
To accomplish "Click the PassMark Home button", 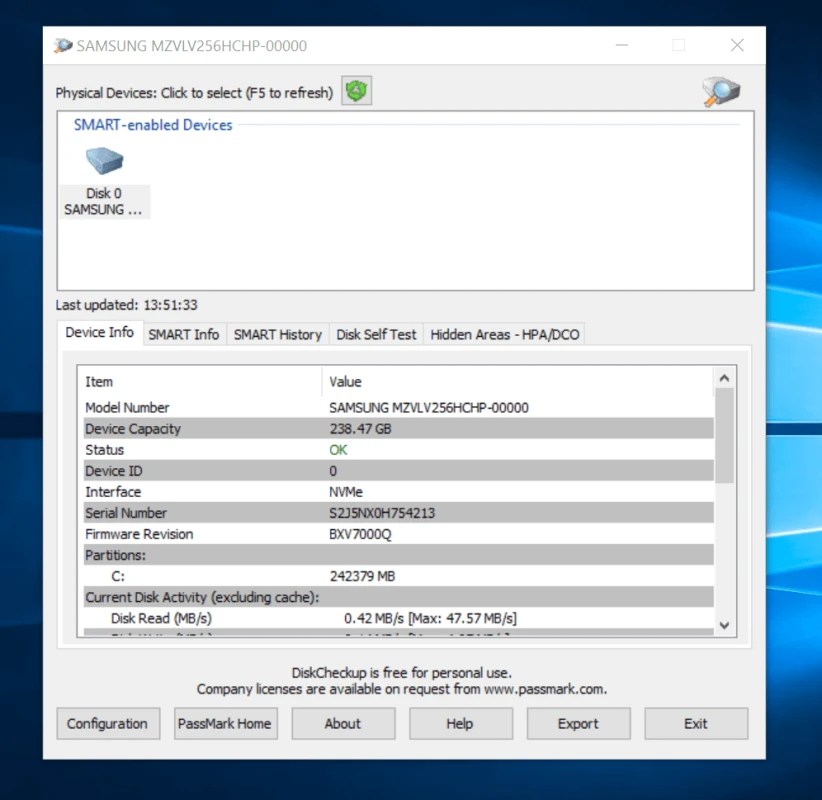I will tap(225, 723).
